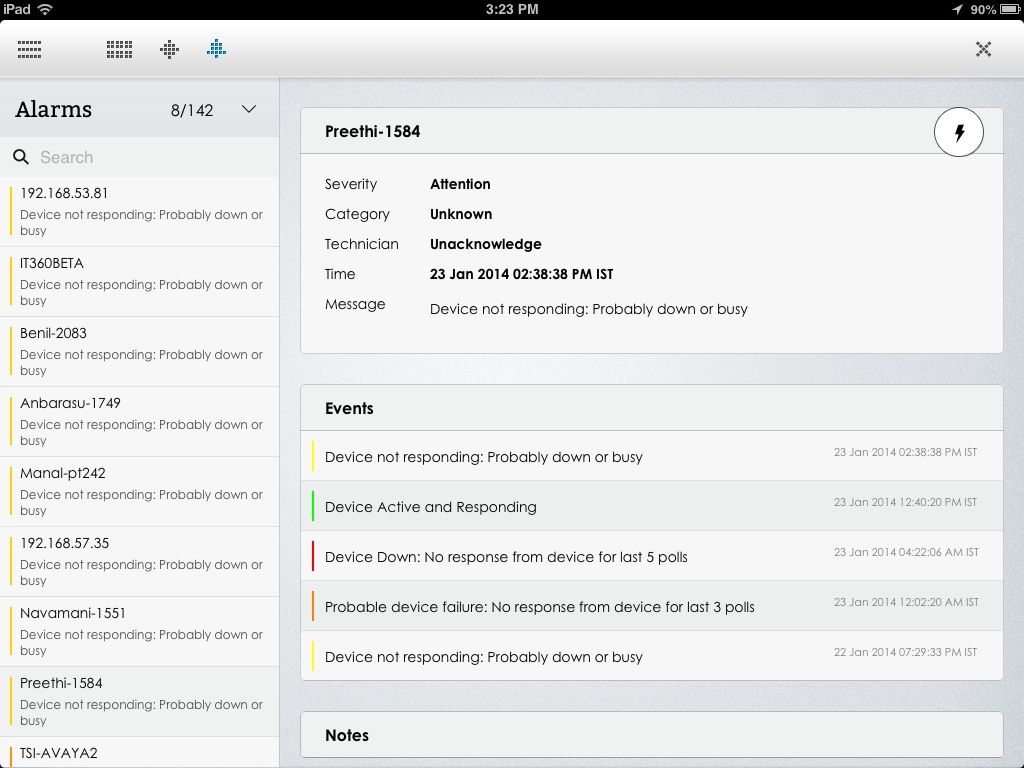Tap the battery 90% indicator
This screenshot has width=1024, height=768.
click(x=995, y=9)
